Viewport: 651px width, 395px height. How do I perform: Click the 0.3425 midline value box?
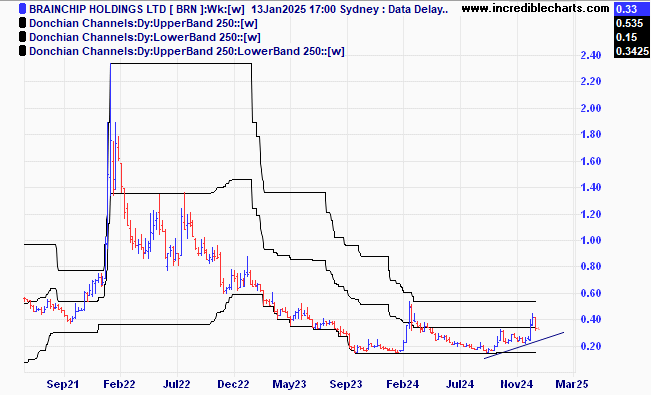[631, 51]
